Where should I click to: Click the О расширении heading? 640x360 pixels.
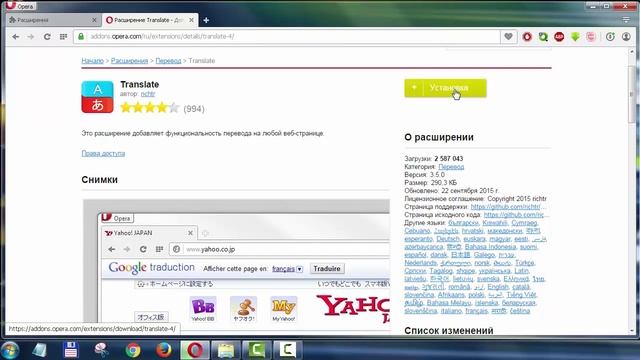(x=439, y=137)
